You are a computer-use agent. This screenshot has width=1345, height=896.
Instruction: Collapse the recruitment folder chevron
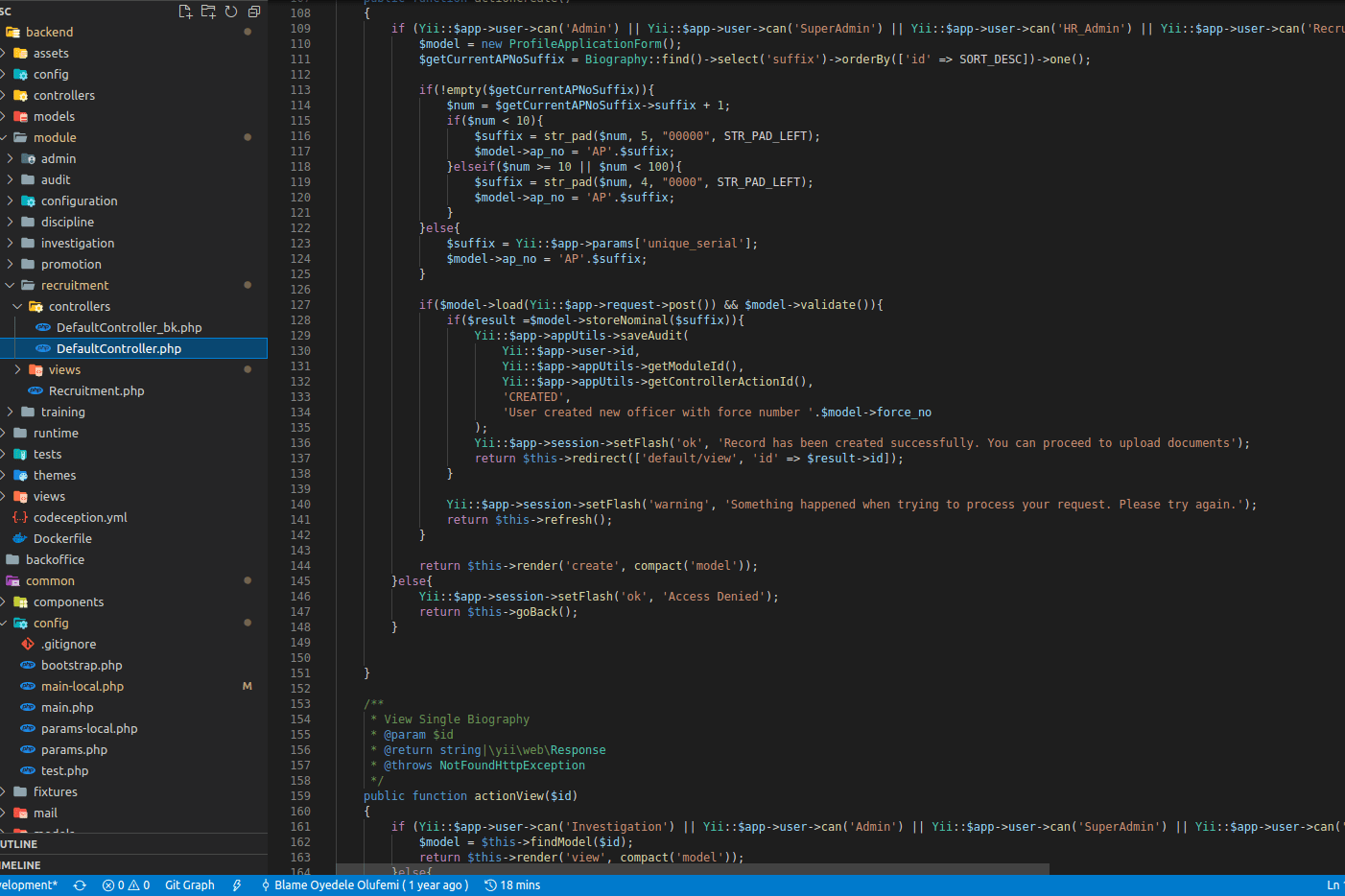pos(10,285)
